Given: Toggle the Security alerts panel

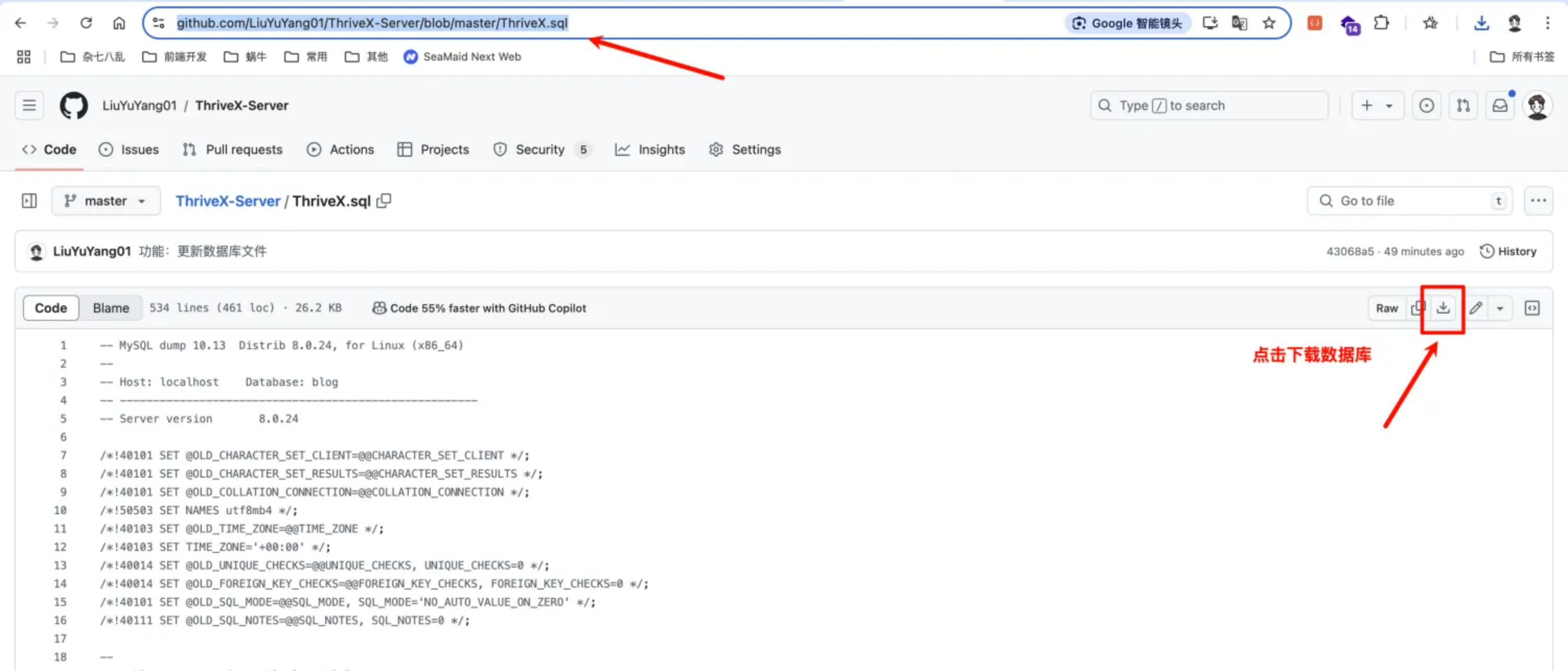Looking at the screenshot, I should point(540,149).
